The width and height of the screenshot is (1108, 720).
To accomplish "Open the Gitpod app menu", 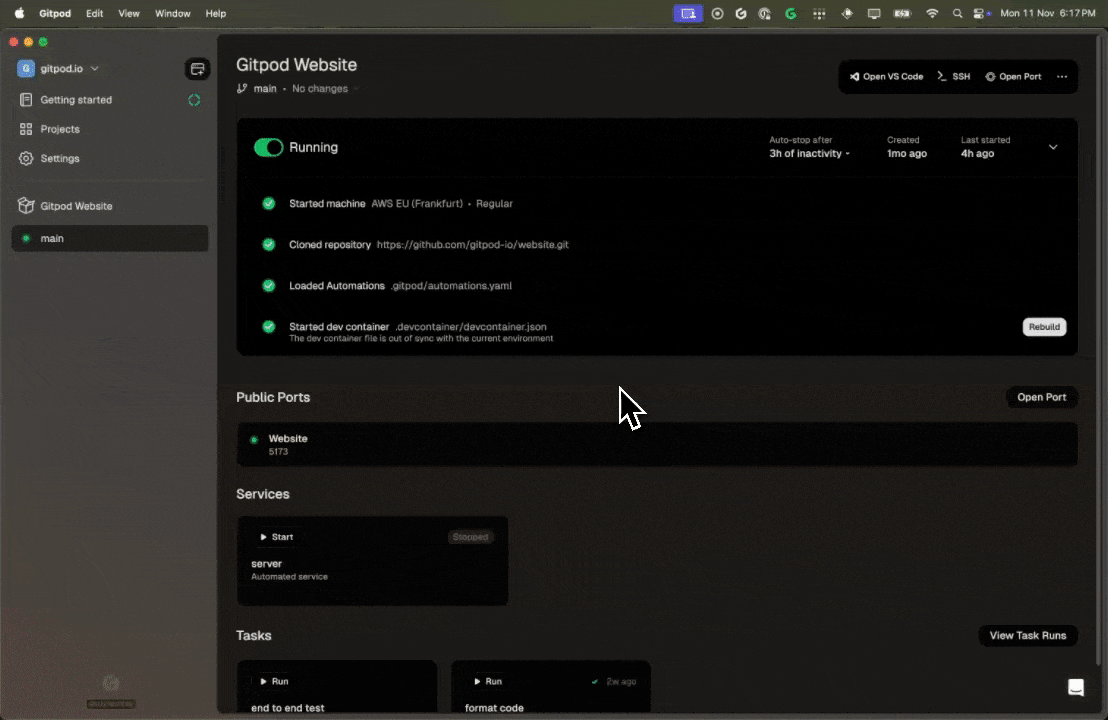I will [x=54, y=13].
